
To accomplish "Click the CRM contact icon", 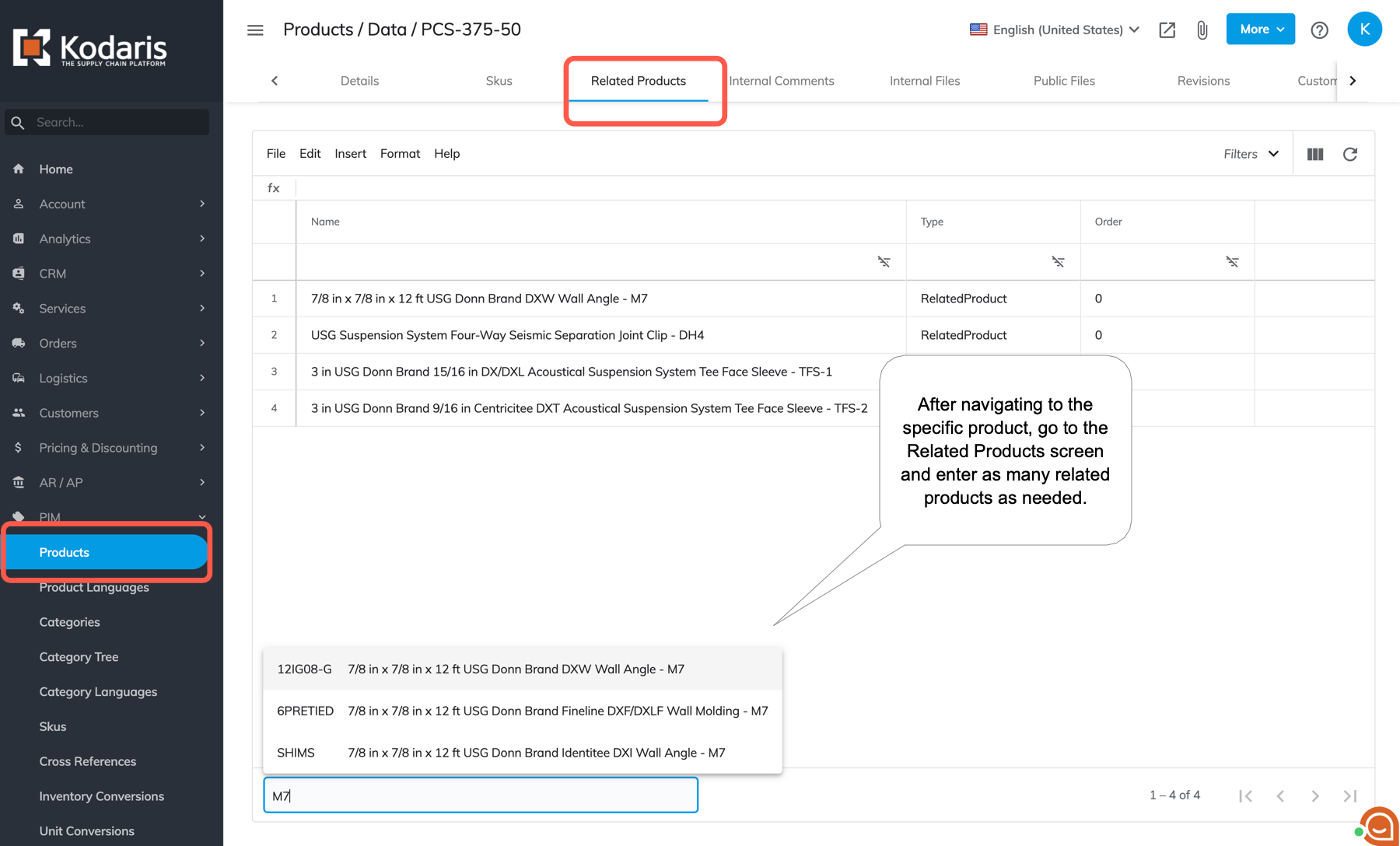I will tap(19, 274).
